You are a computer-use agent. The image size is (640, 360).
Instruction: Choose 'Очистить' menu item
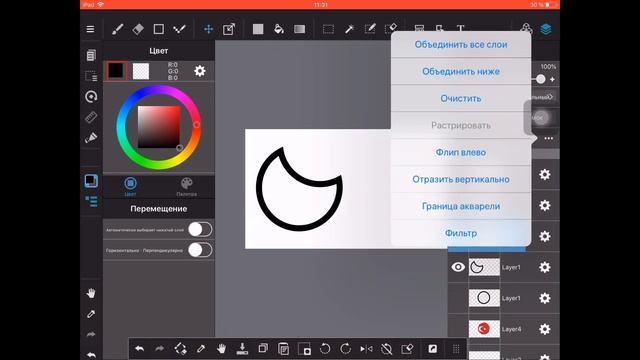point(461,98)
